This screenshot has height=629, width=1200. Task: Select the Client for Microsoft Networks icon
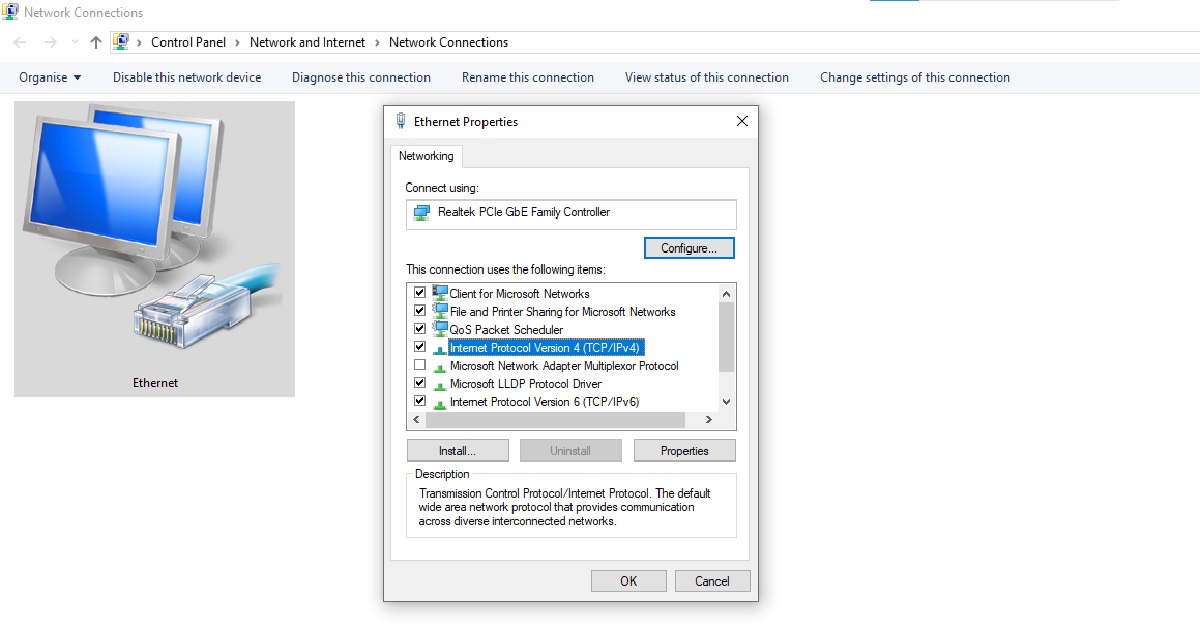440,293
